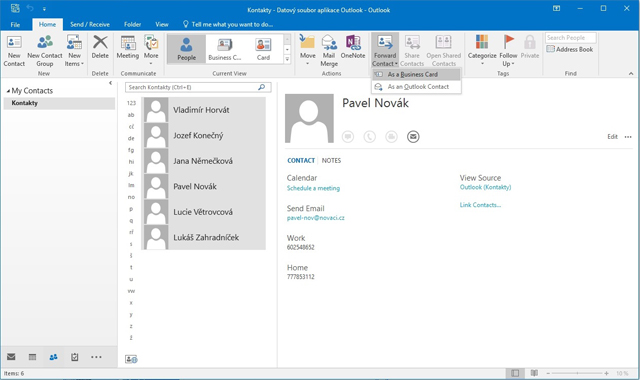Switch to NOTES tab

coord(331,160)
